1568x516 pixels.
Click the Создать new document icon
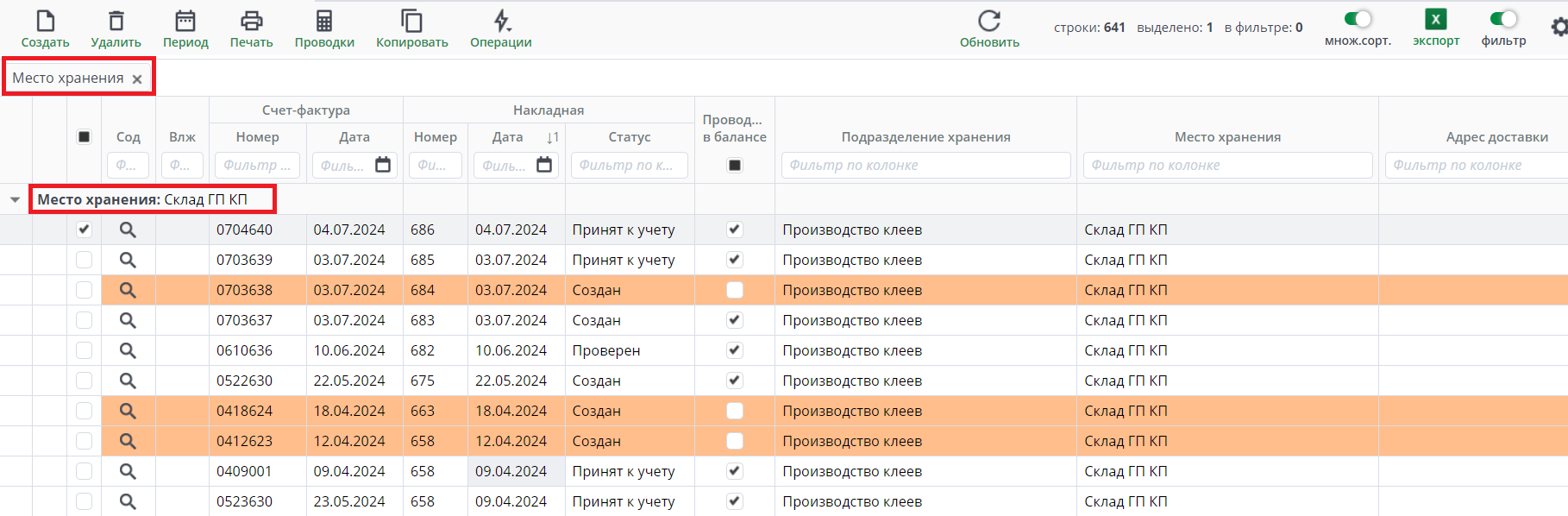click(x=45, y=21)
